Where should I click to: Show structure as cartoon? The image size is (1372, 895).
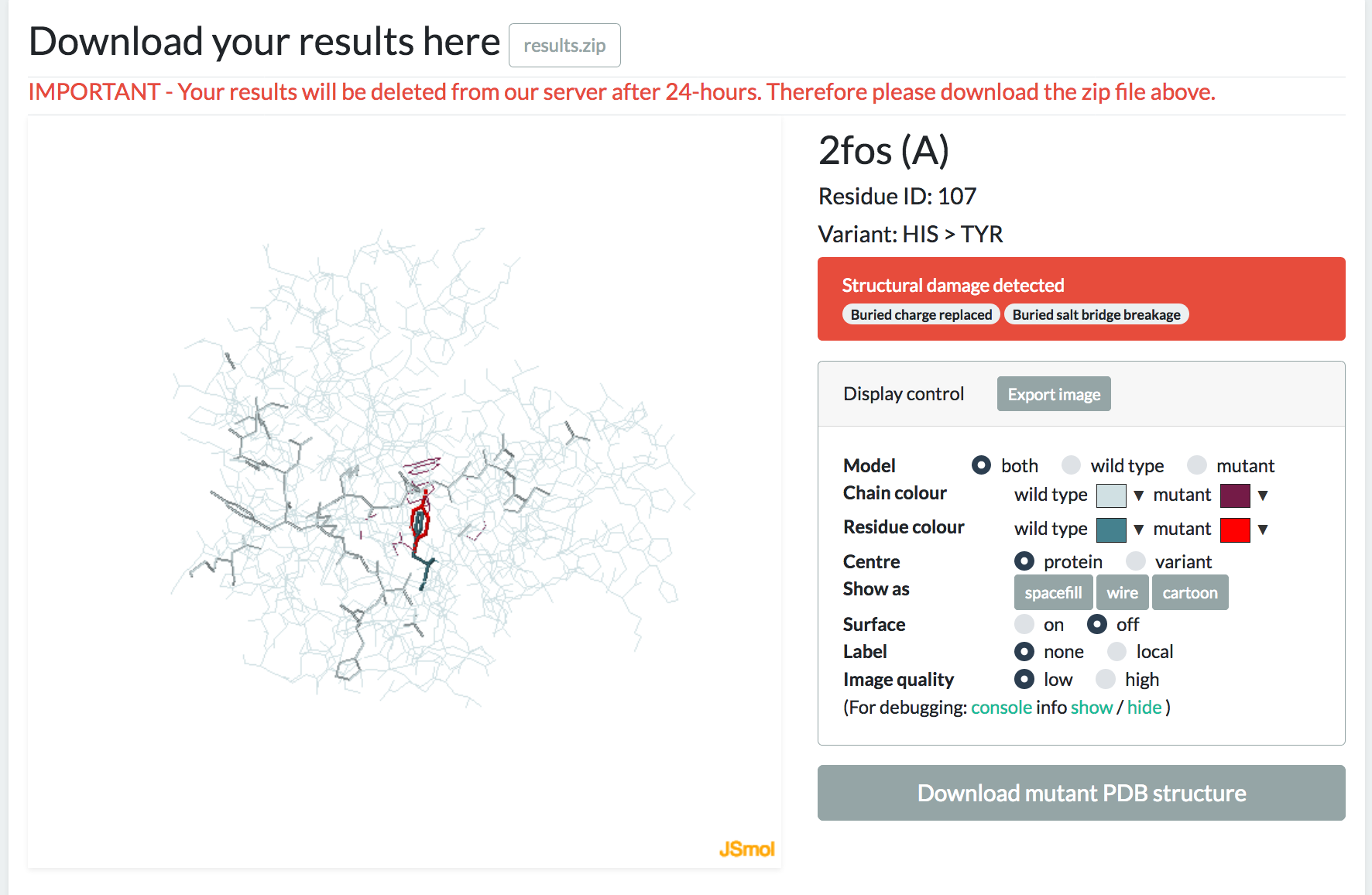tap(1190, 592)
